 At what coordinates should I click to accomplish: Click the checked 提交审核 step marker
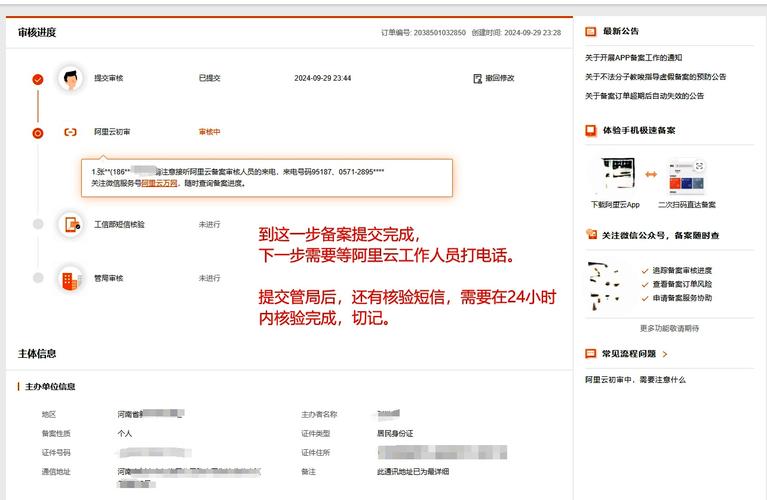coord(38,79)
